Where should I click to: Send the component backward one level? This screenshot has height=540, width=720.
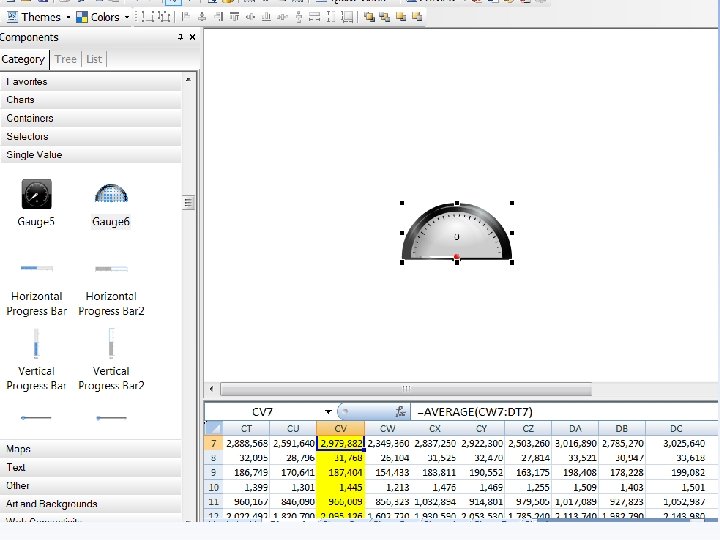417,17
